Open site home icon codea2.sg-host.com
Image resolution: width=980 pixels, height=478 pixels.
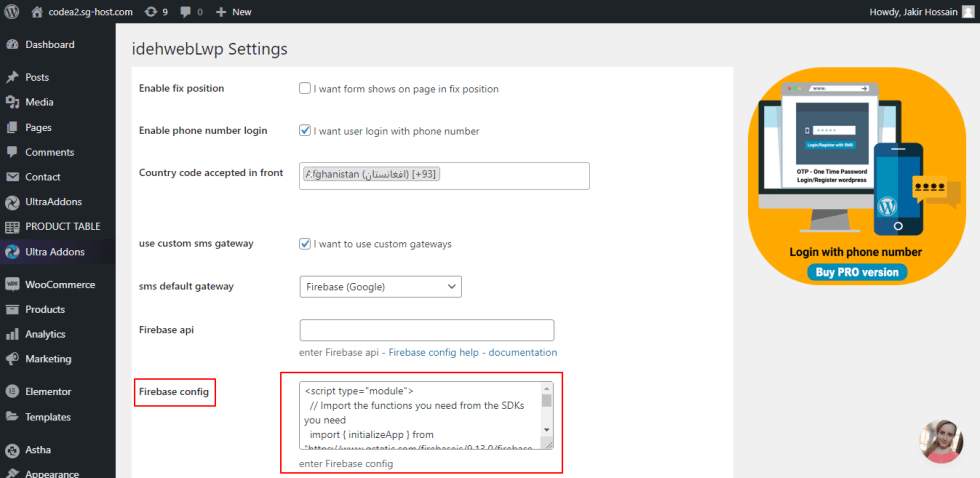(38, 11)
